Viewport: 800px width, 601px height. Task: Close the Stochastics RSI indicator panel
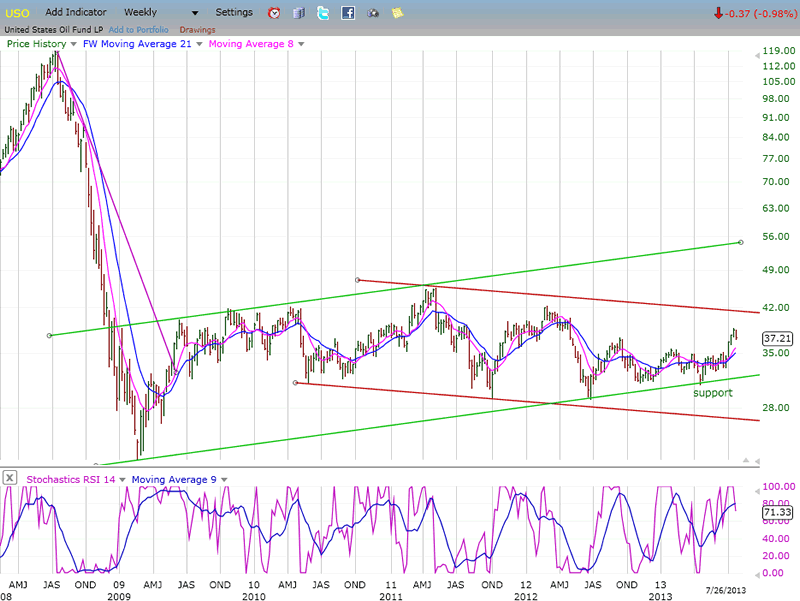[x=10, y=478]
